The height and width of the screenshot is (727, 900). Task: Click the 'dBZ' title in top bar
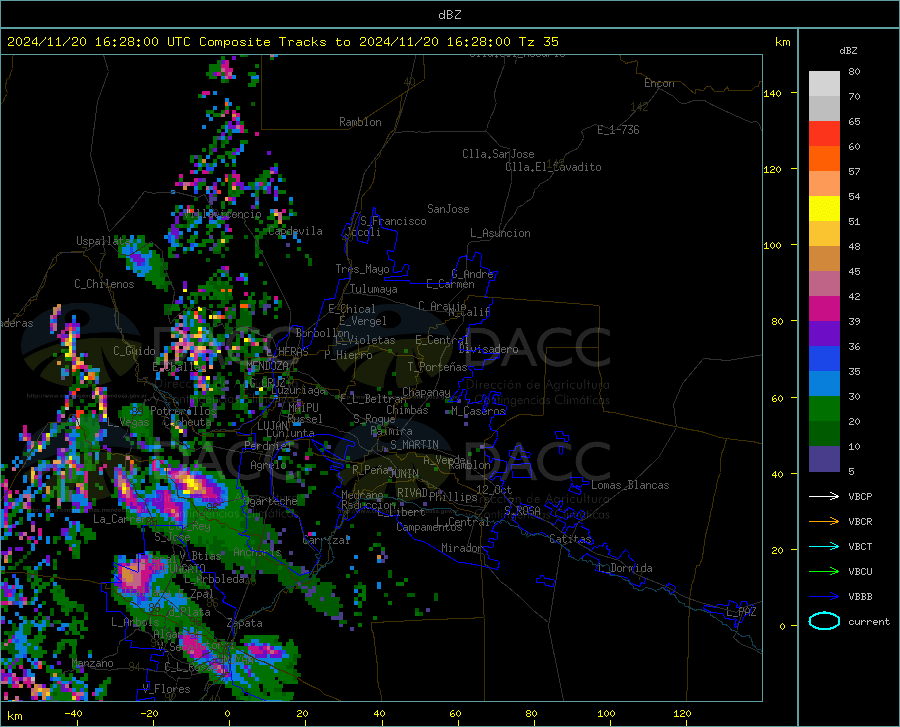click(x=449, y=15)
